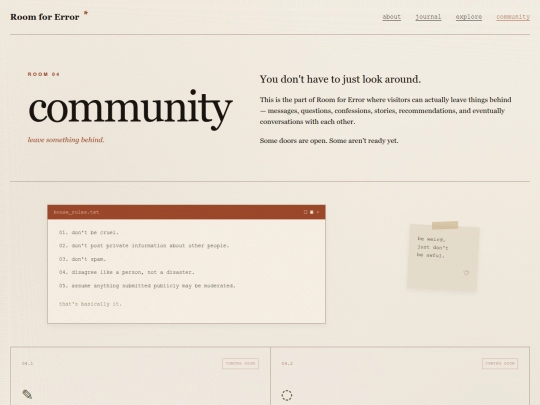Go to the about page
540x405 pixels.
[x=392, y=17]
